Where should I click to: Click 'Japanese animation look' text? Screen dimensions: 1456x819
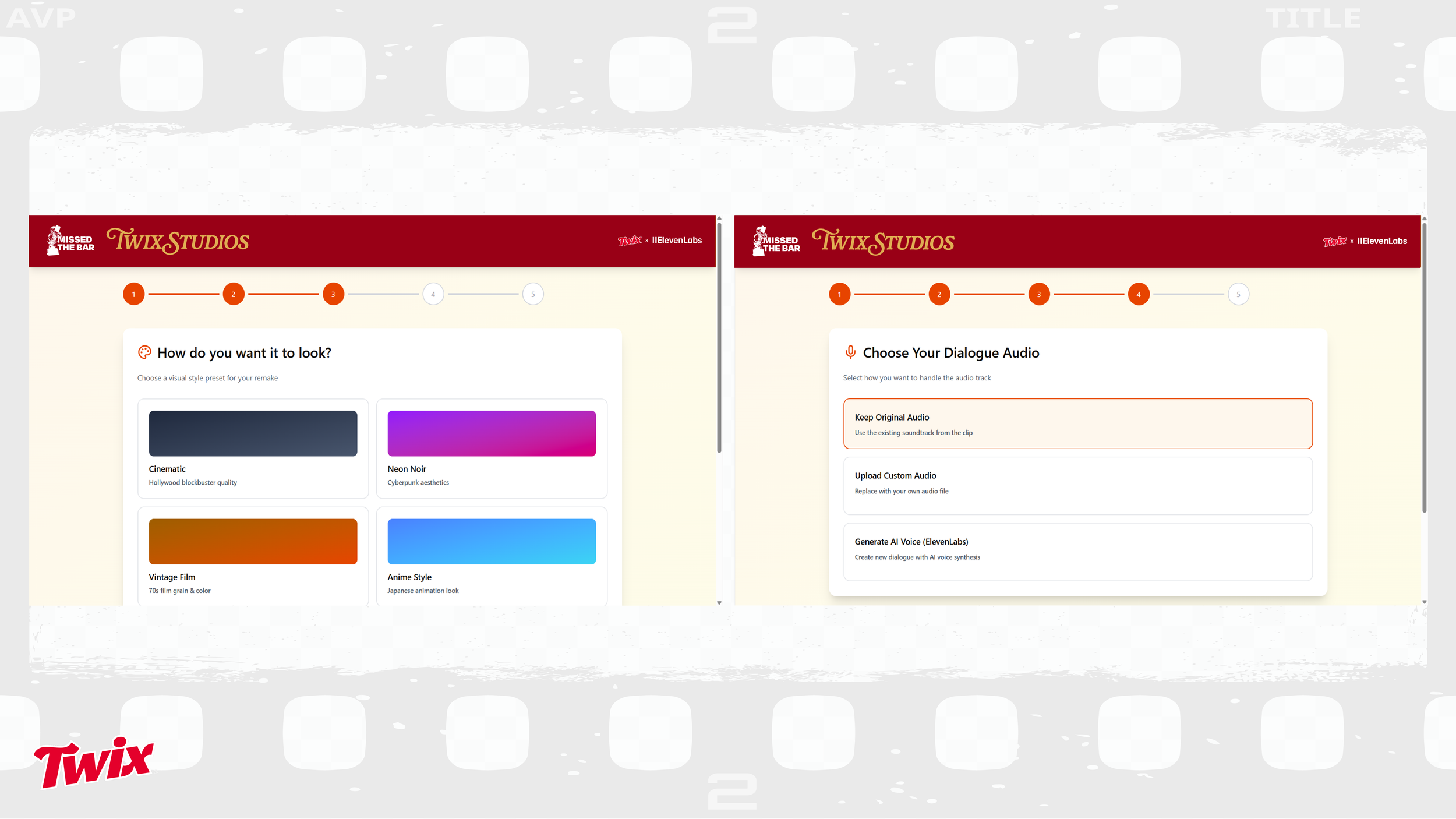[x=423, y=591]
